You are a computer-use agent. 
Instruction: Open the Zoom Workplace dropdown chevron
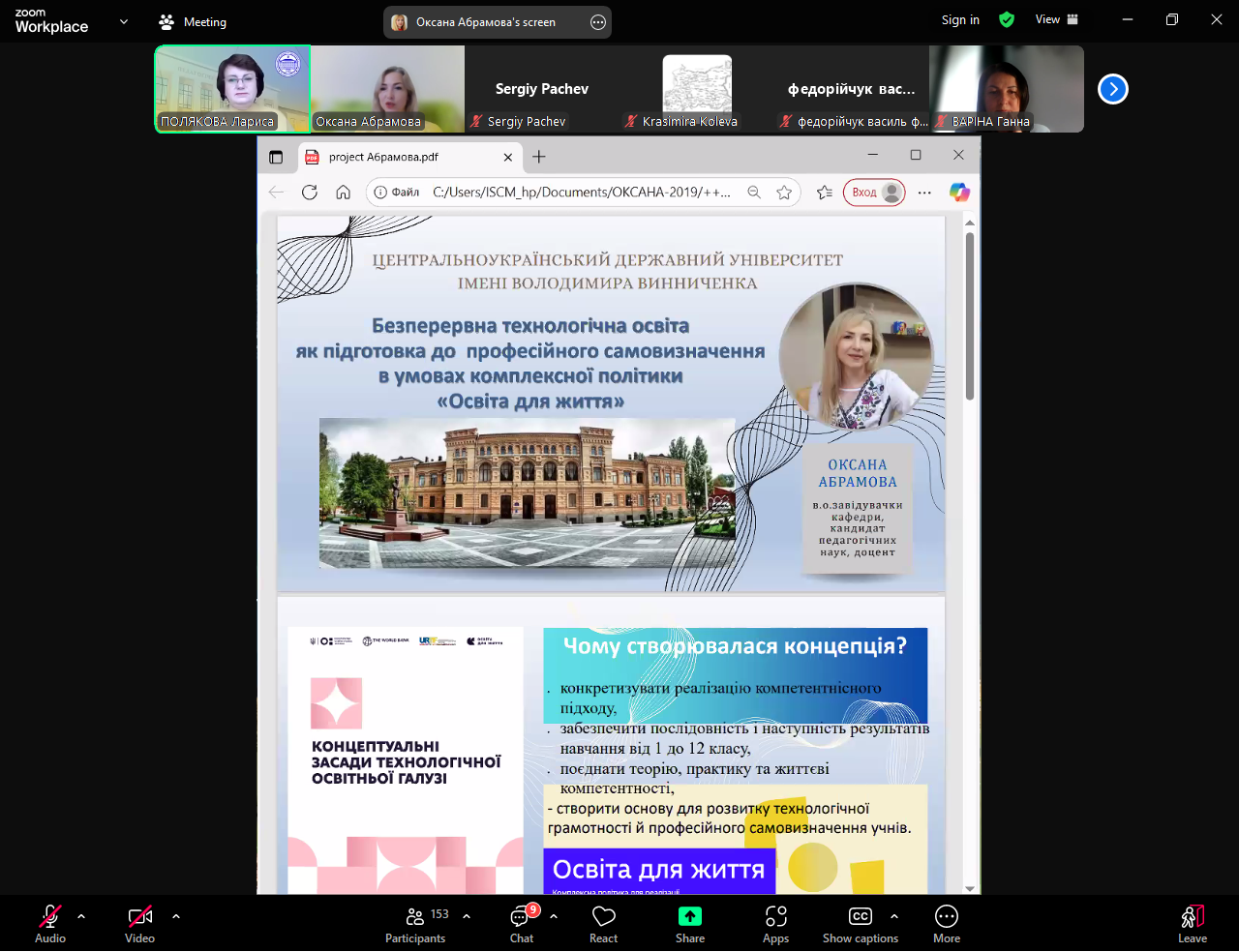point(124,21)
